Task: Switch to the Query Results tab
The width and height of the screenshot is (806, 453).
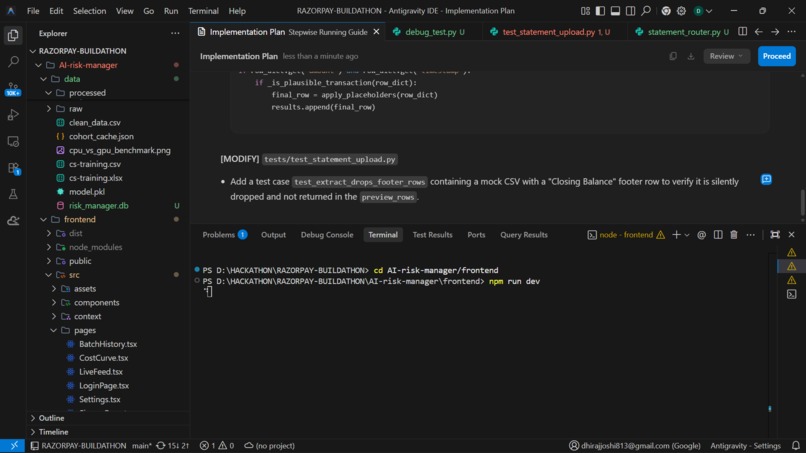Action: click(x=524, y=235)
